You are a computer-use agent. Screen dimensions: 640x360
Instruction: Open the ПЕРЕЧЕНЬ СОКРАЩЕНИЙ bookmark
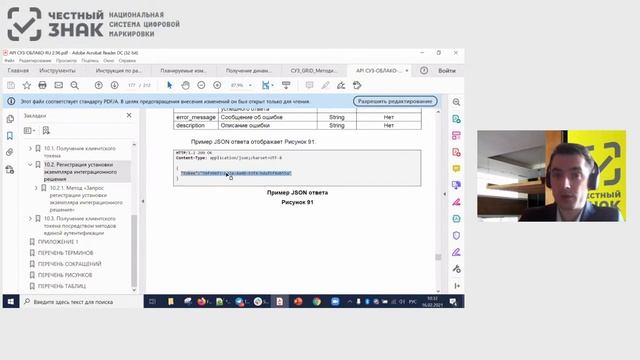[69, 264]
